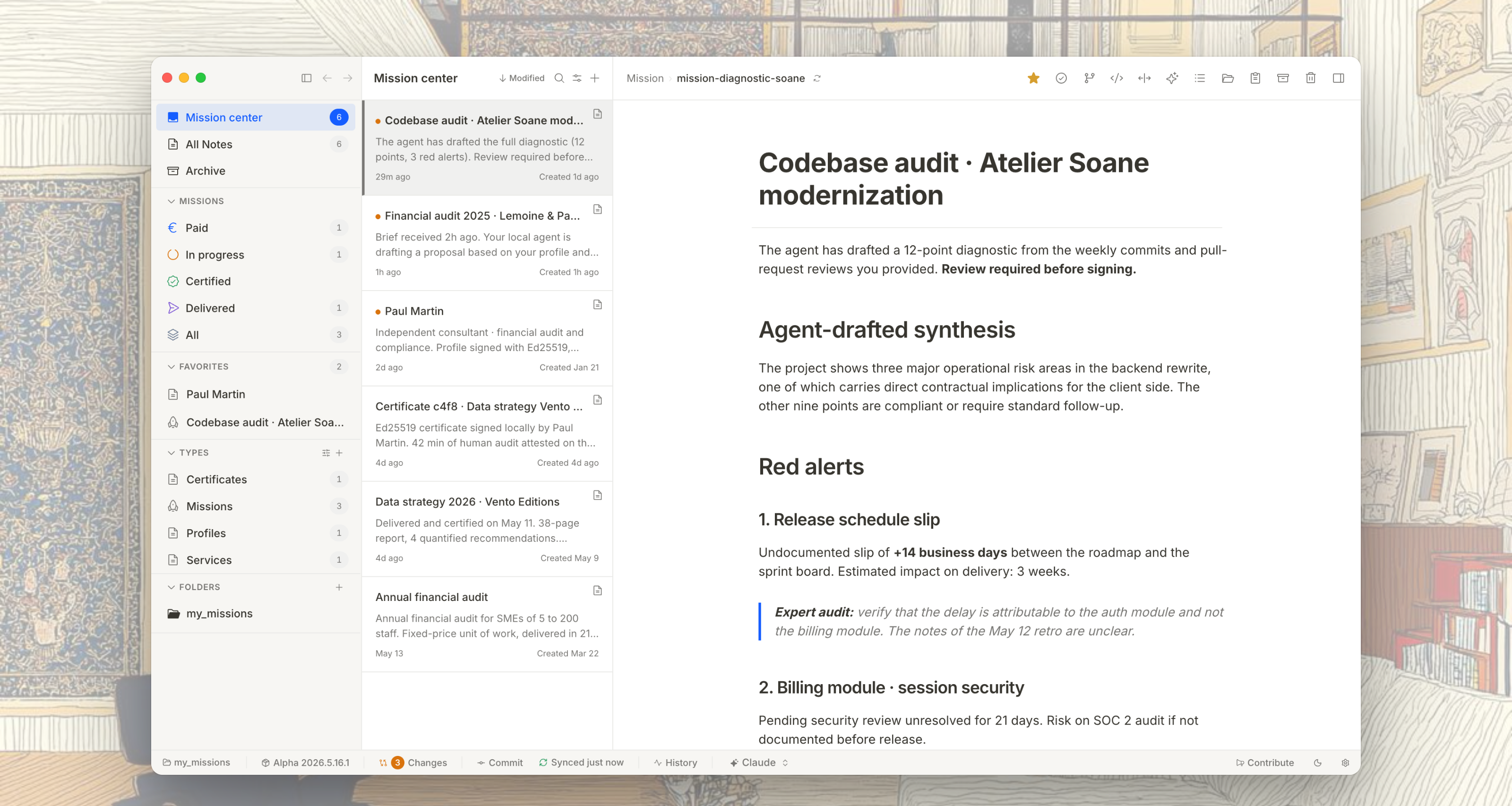The height and width of the screenshot is (806, 1512).
Task: Click my_missions in status bar
Action: (196, 763)
